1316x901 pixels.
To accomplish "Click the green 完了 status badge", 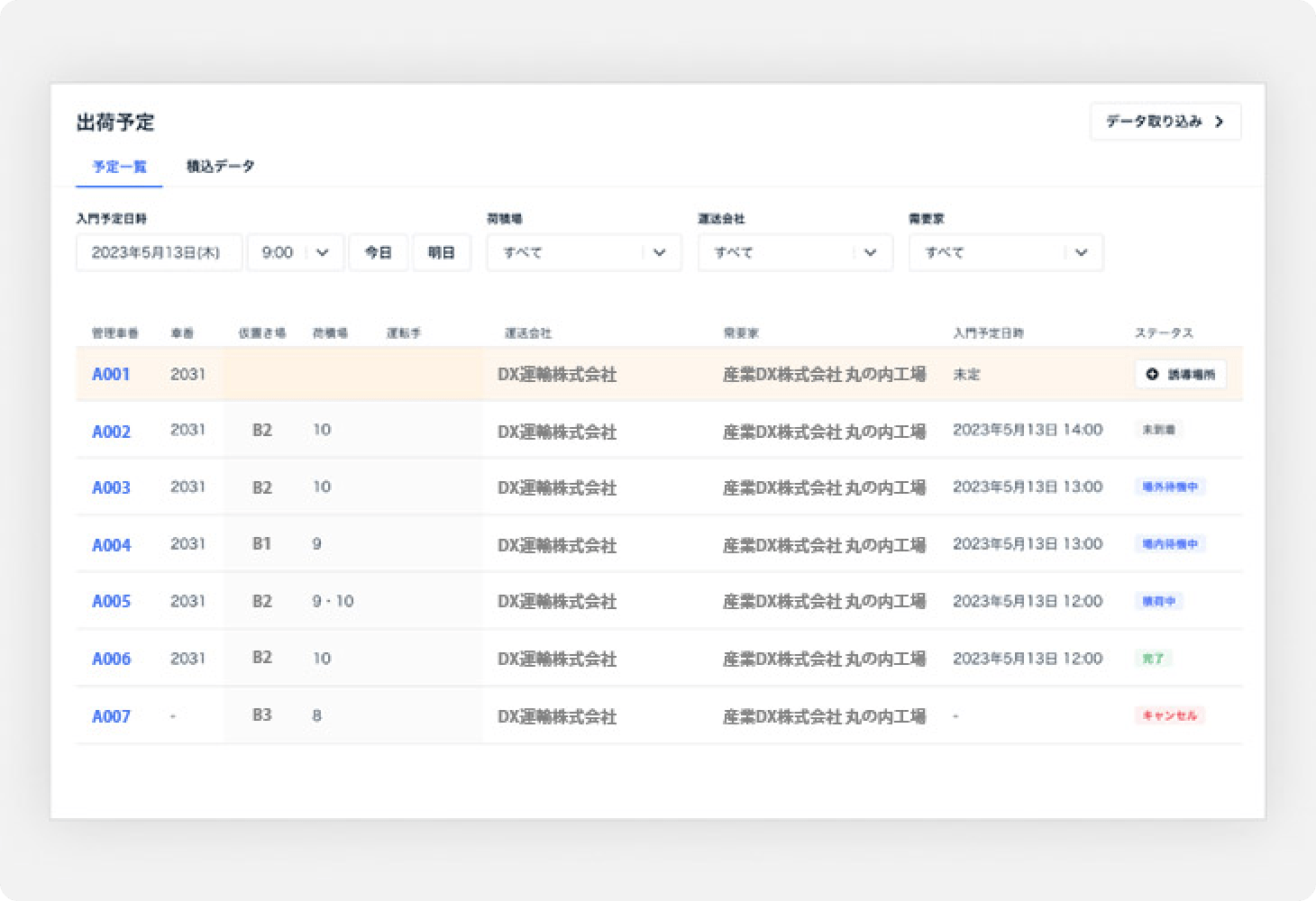I will click(x=1153, y=659).
